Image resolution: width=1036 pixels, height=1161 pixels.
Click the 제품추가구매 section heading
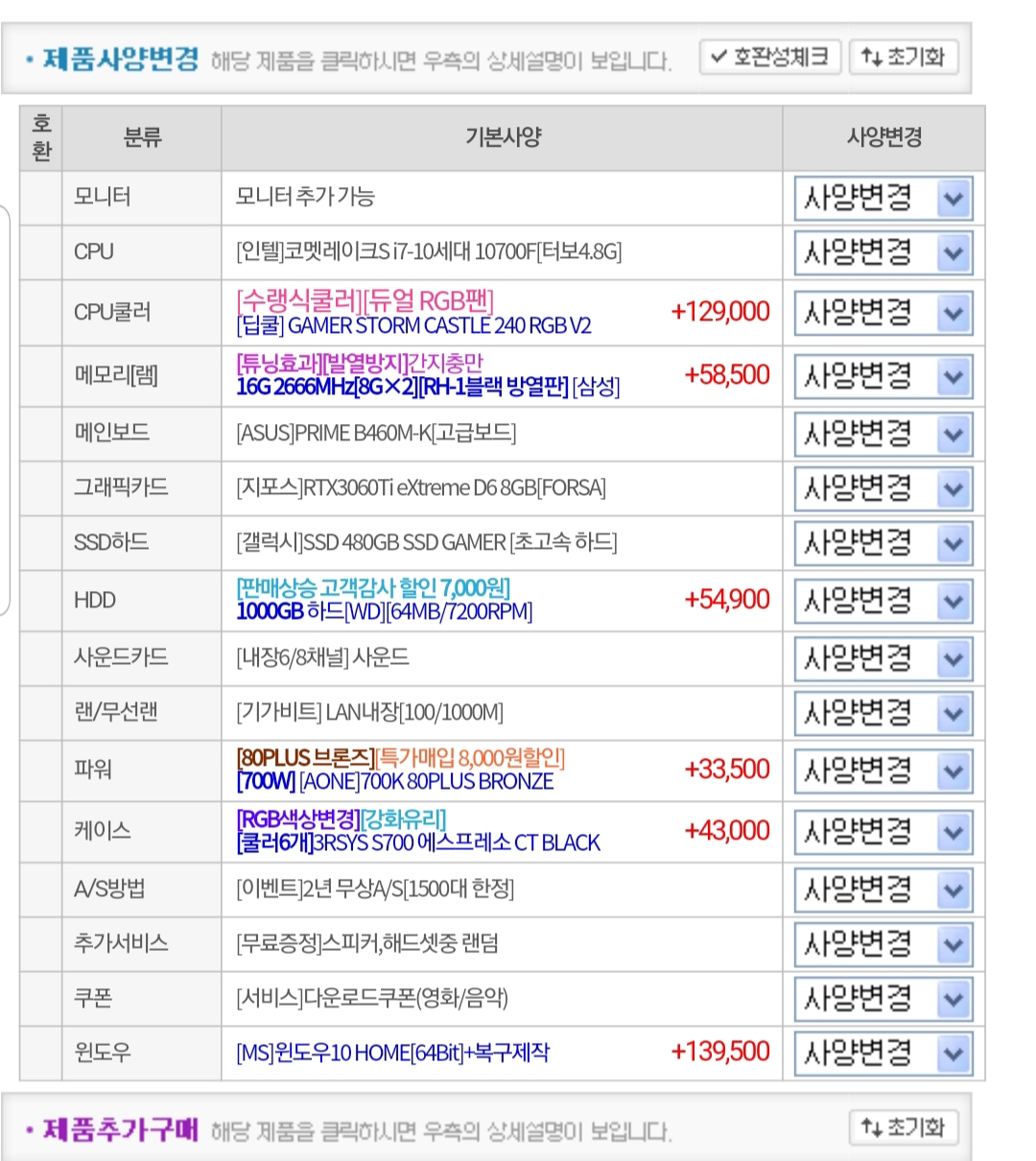tap(121, 1129)
